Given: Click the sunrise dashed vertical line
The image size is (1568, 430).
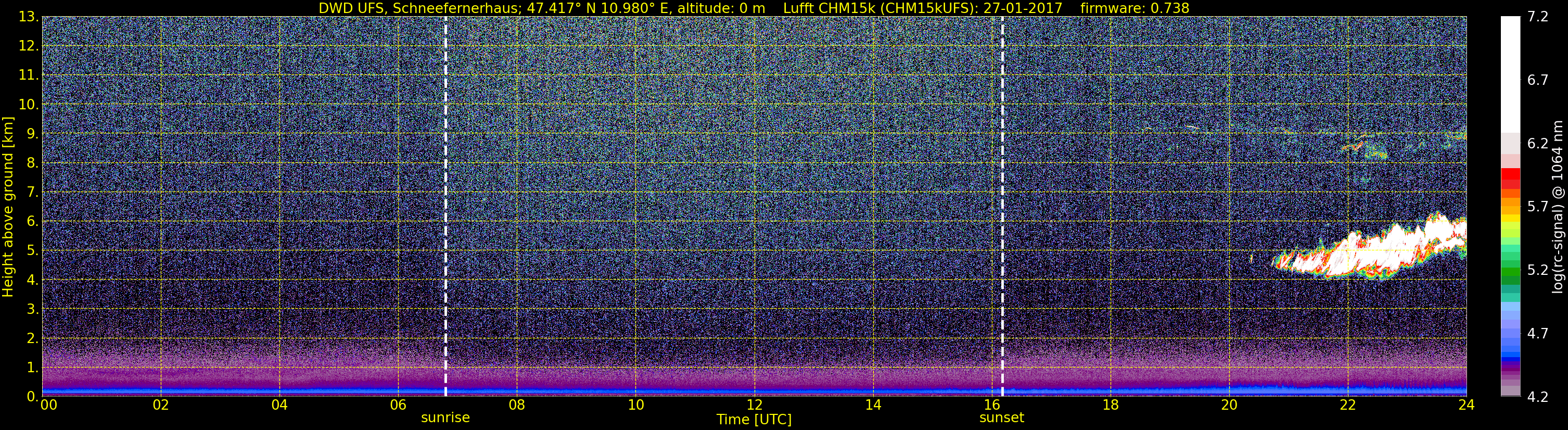Looking at the screenshot, I should point(445,207).
